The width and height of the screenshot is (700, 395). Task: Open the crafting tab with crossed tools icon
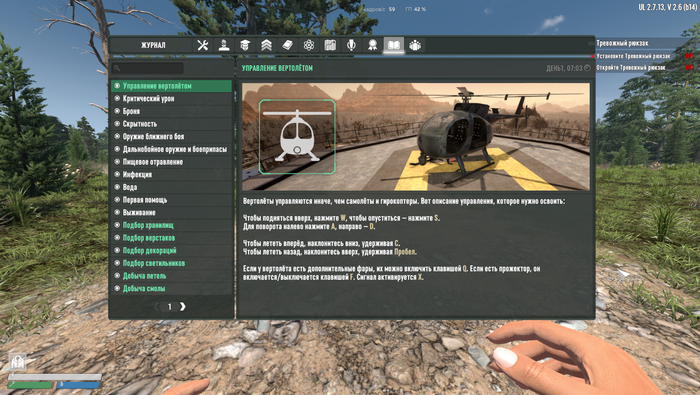point(203,45)
